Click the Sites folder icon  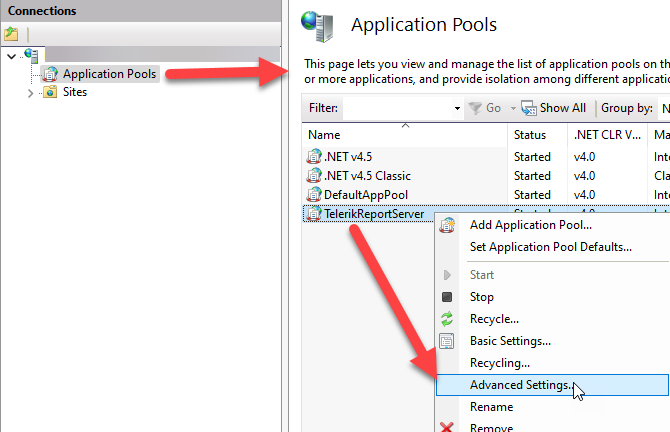pyautogui.click(x=50, y=92)
